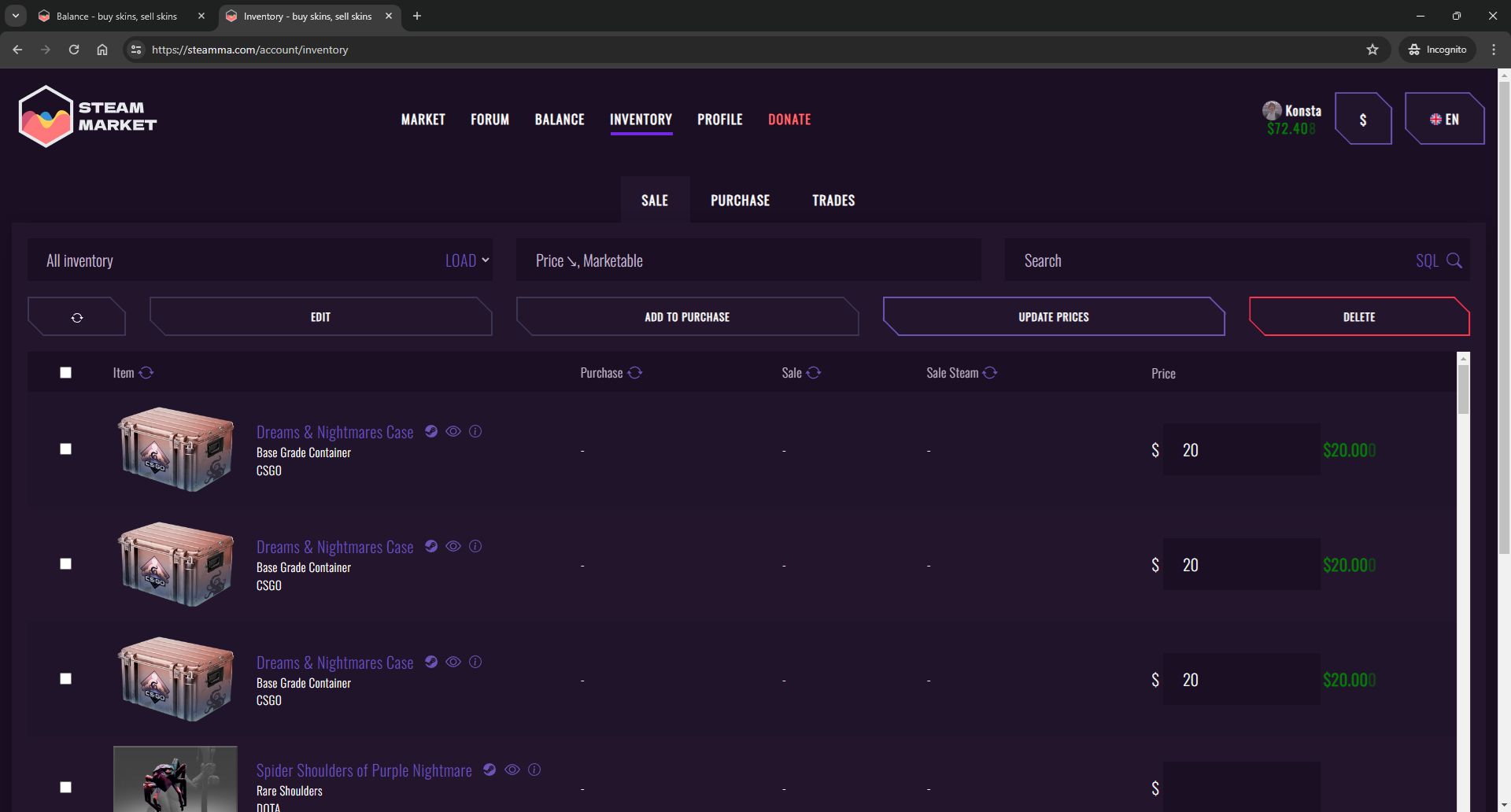
Task: Refresh the Purchase column prices
Action: coord(635,373)
